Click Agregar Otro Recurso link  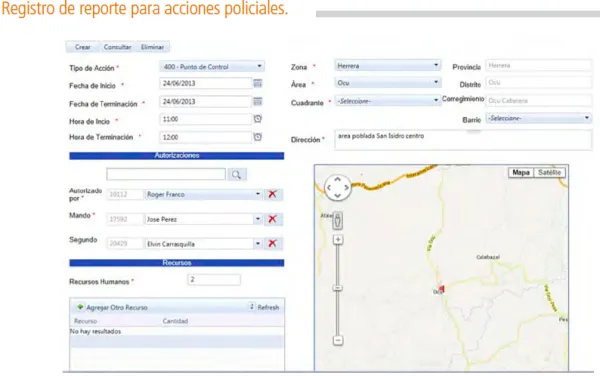[x=117, y=307]
